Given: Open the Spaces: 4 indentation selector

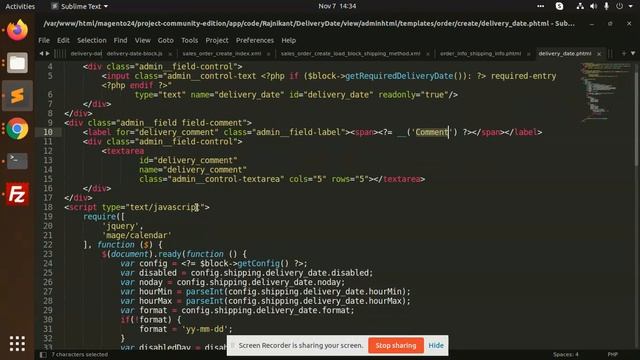Looking at the screenshot, I should [566, 354].
